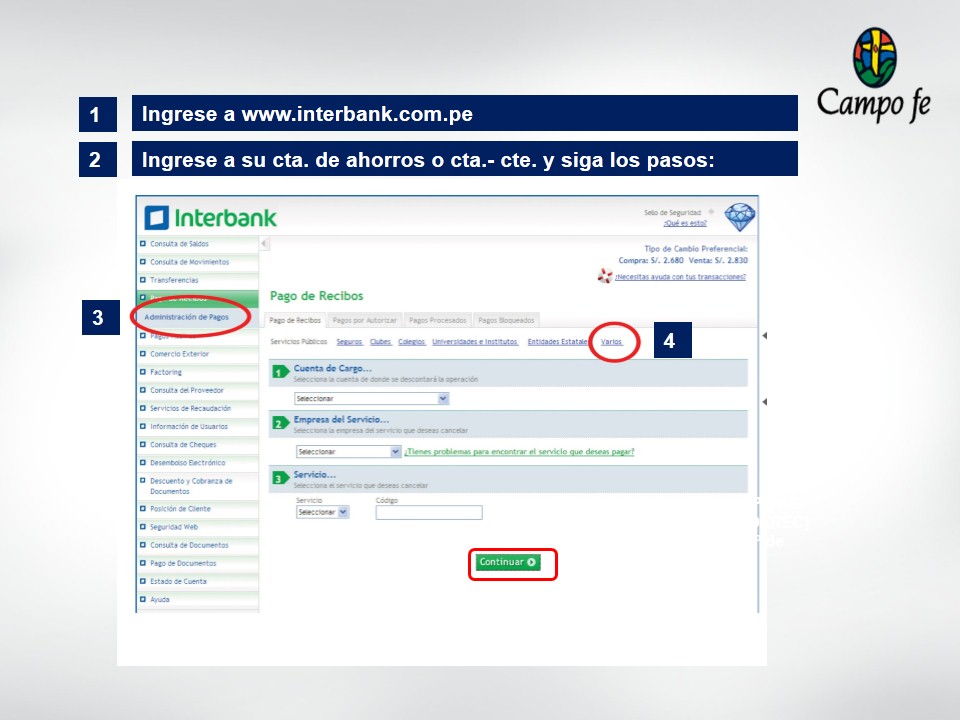Switch to the Pago de Recibos tab
This screenshot has height=720, width=960.
pyautogui.click(x=295, y=320)
